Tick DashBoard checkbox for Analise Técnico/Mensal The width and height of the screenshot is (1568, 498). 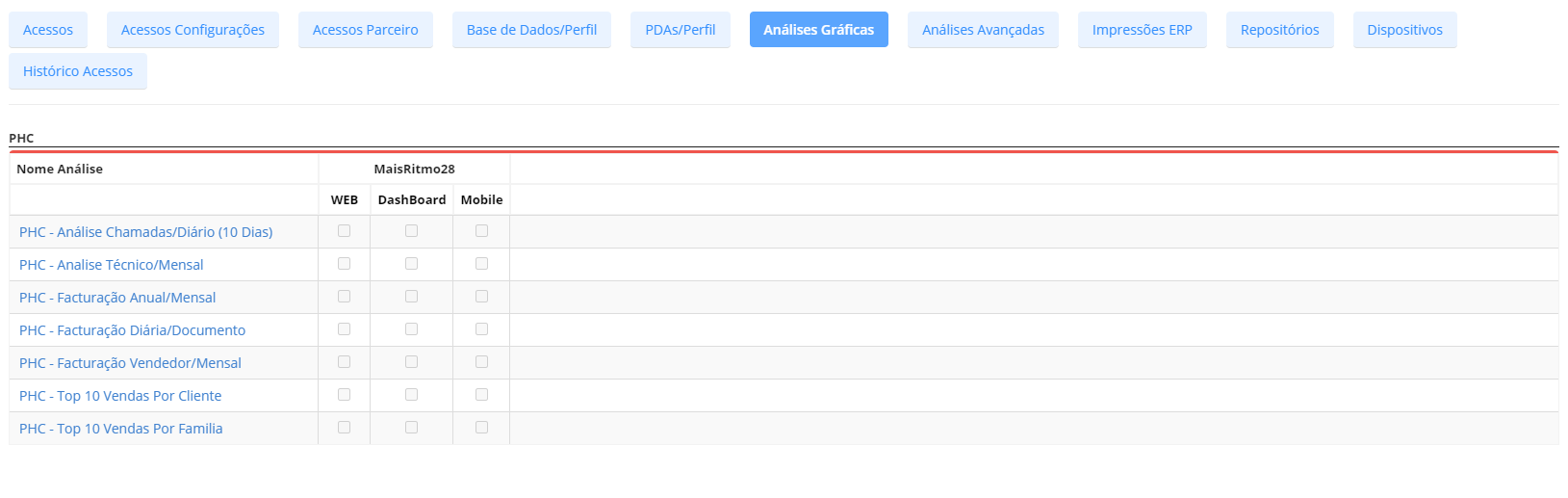[411, 264]
